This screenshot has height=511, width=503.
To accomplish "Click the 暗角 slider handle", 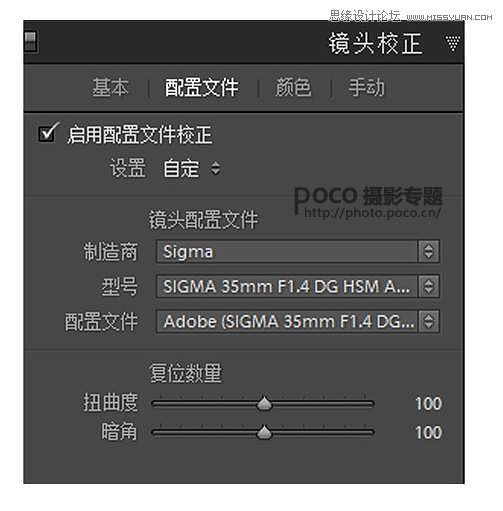I will click(x=264, y=432).
